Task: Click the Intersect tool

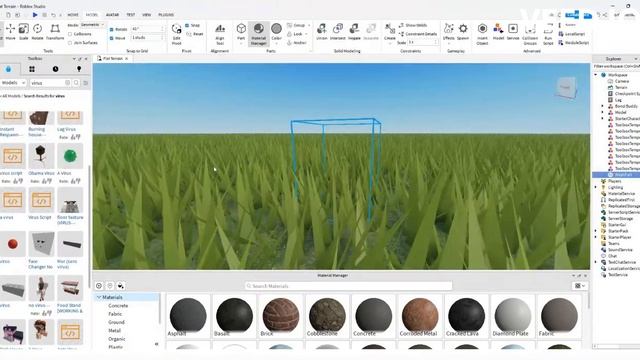Action: [x=338, y=32]
